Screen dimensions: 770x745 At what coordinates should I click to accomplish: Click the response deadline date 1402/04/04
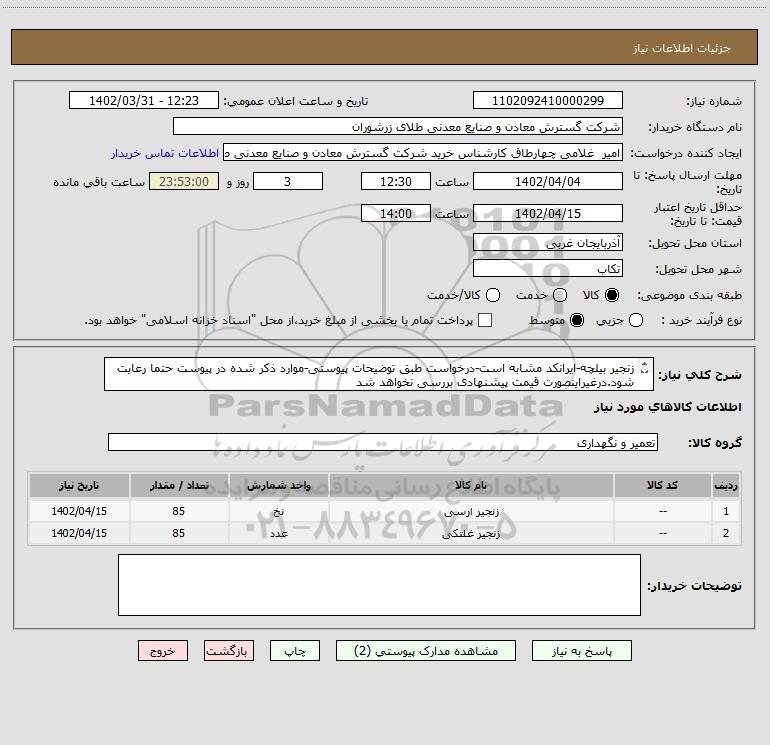[x=548, y=181]
